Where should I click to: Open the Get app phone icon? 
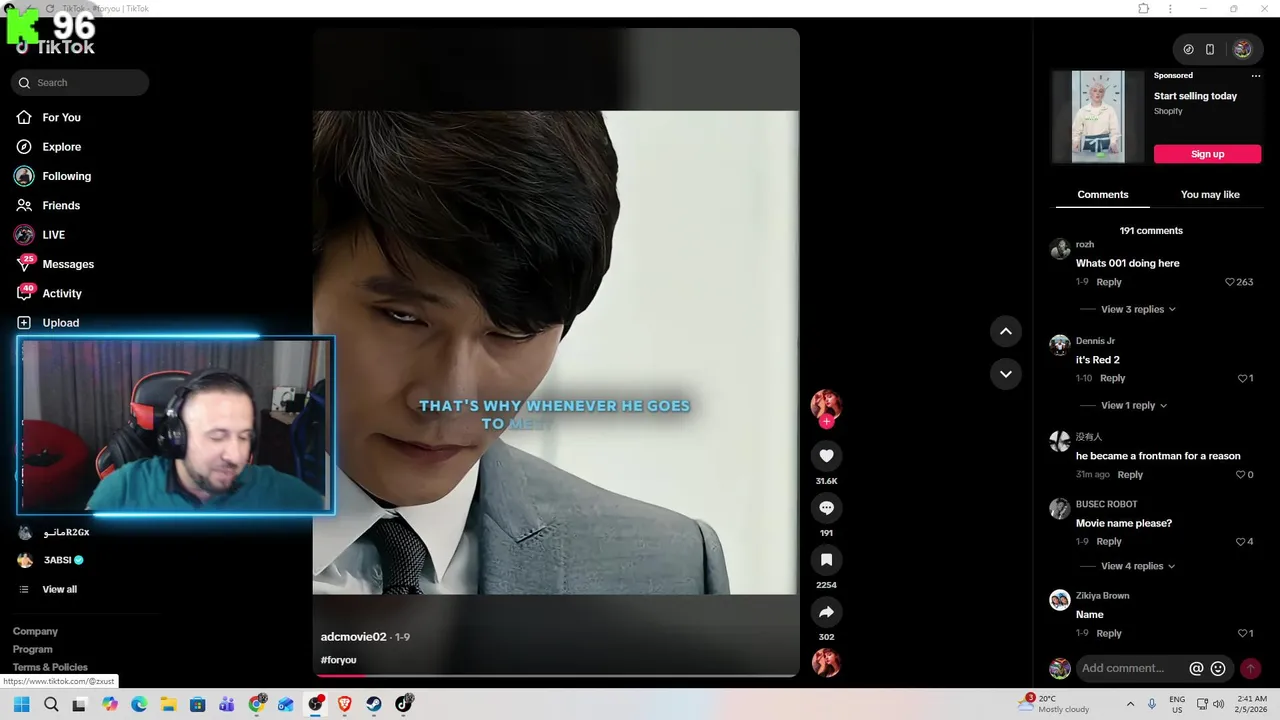pos(1210,49)
